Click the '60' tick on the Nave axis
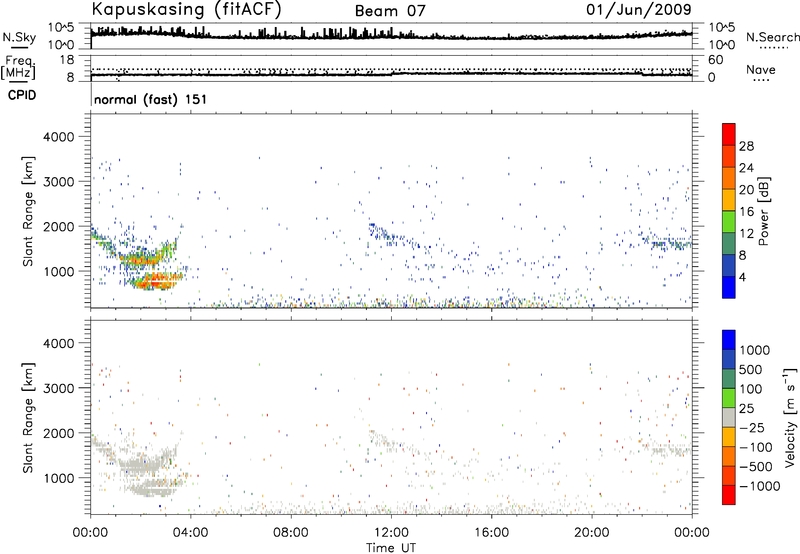The image size is (800, 554). pos(716,60)
